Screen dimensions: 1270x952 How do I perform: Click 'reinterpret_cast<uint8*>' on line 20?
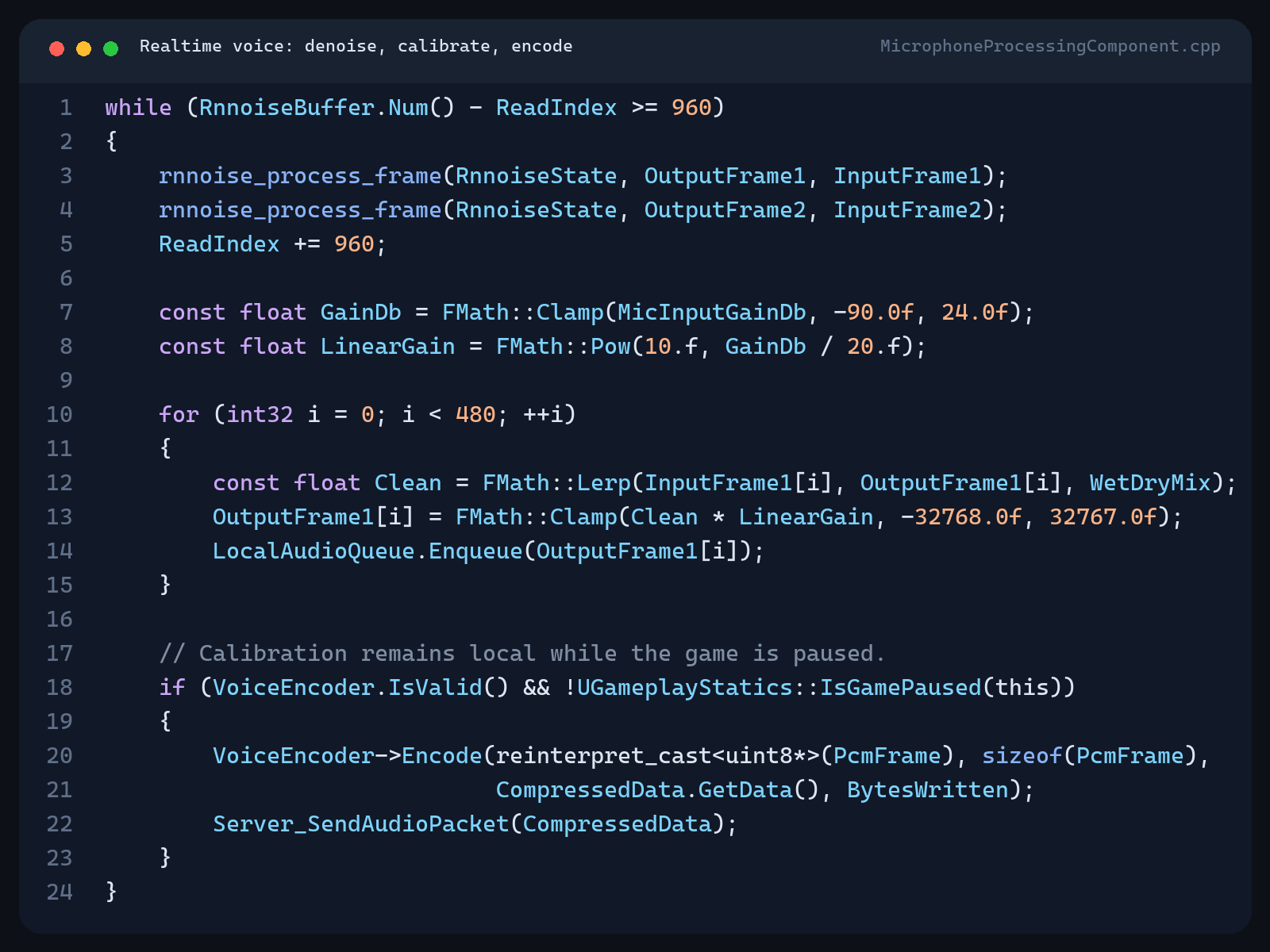tap(657, 755)
